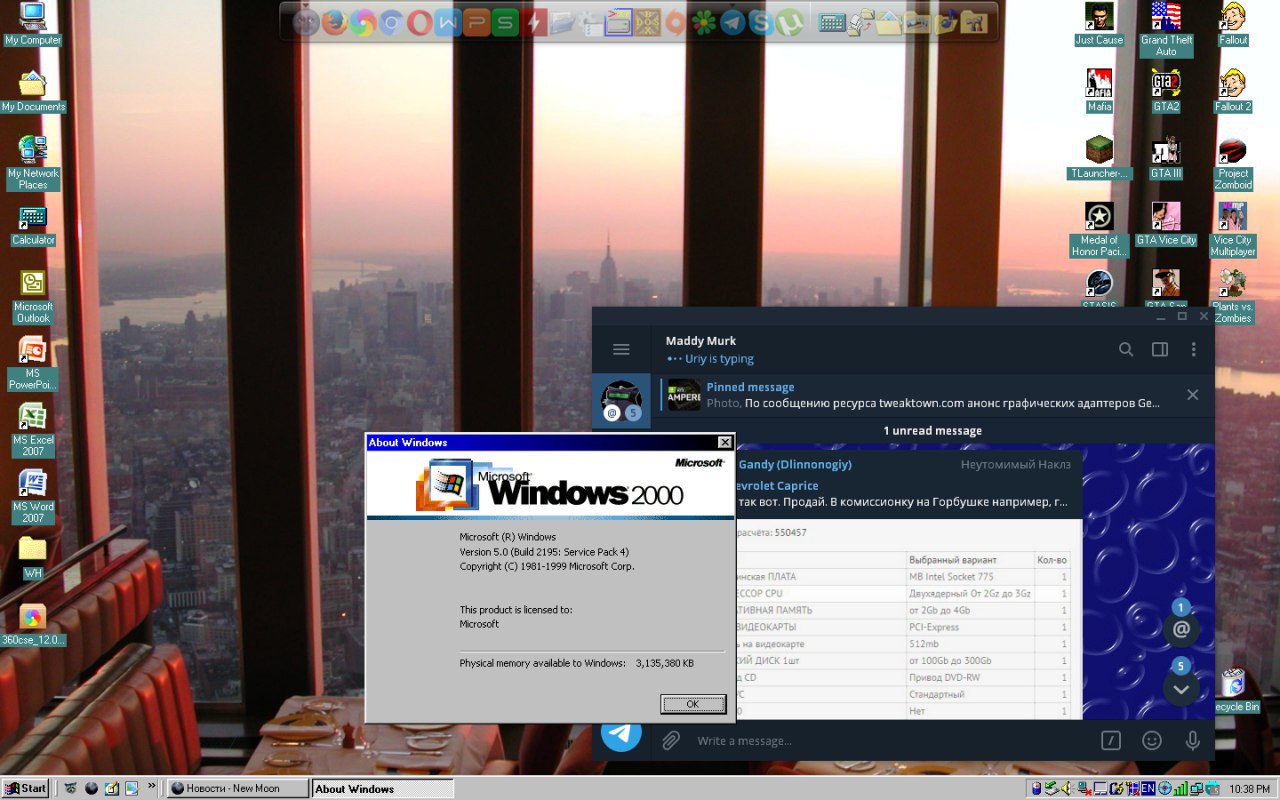This screenshot has width=1280, height=800.
Task: Launch WPS Spreadsheets green S dock icon
Action: (505, 22)
